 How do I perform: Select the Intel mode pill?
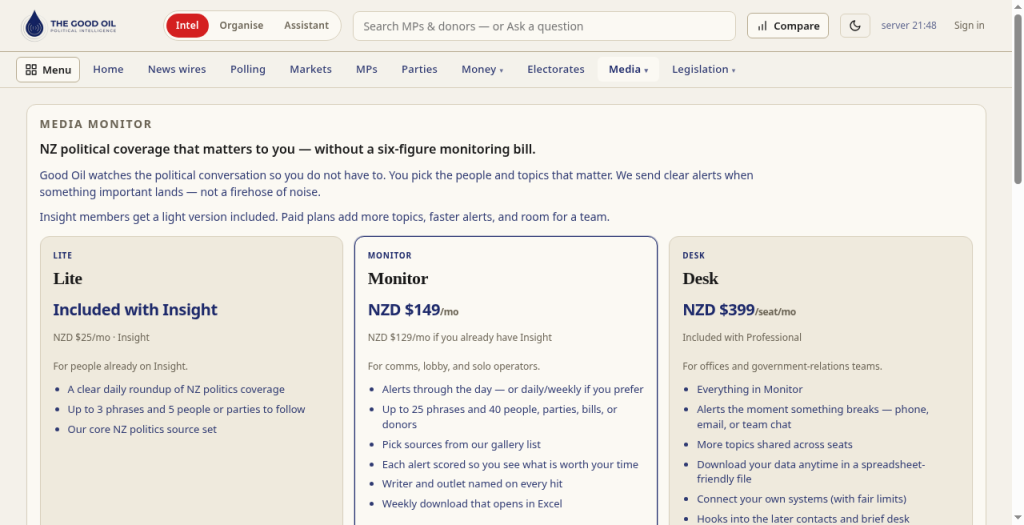(x=187, y=25)
